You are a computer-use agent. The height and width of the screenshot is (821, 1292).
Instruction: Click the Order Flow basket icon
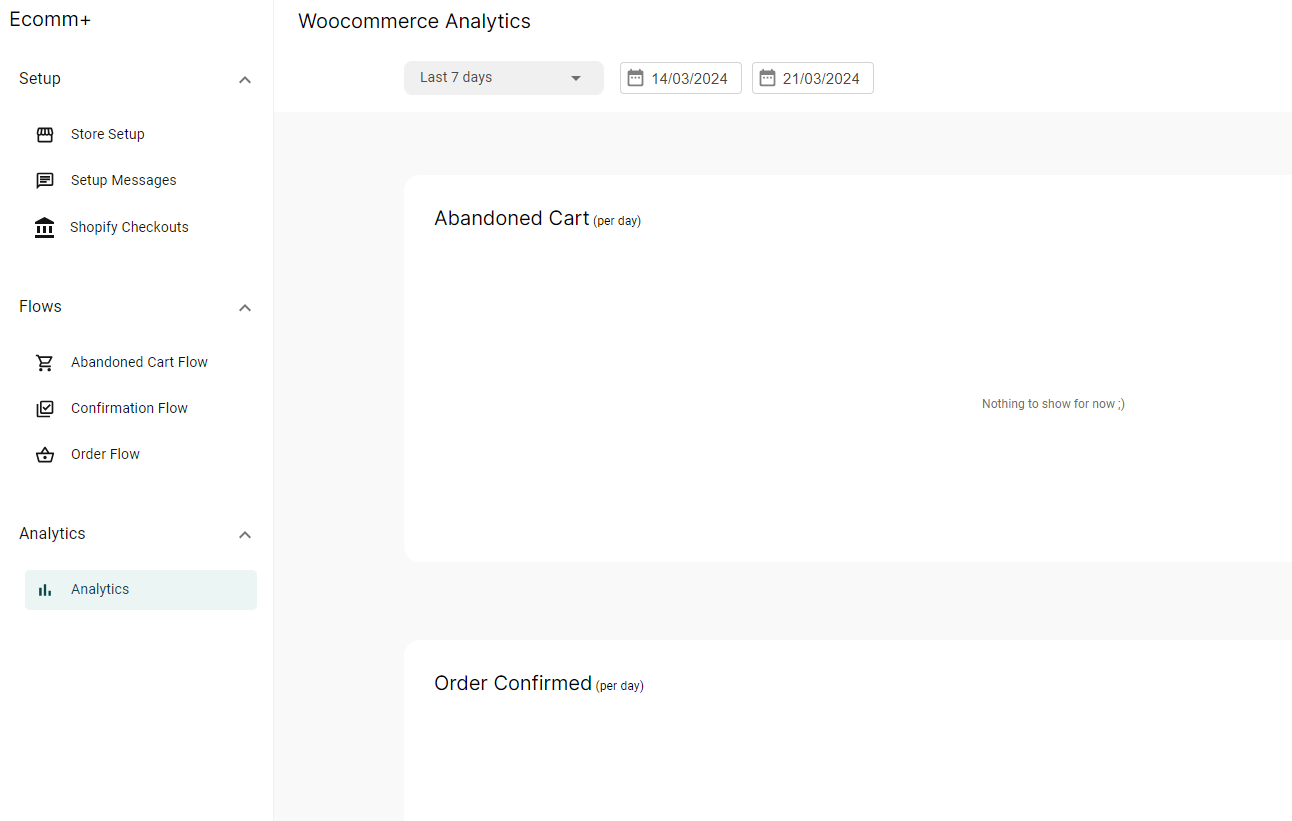click(45, 455)
